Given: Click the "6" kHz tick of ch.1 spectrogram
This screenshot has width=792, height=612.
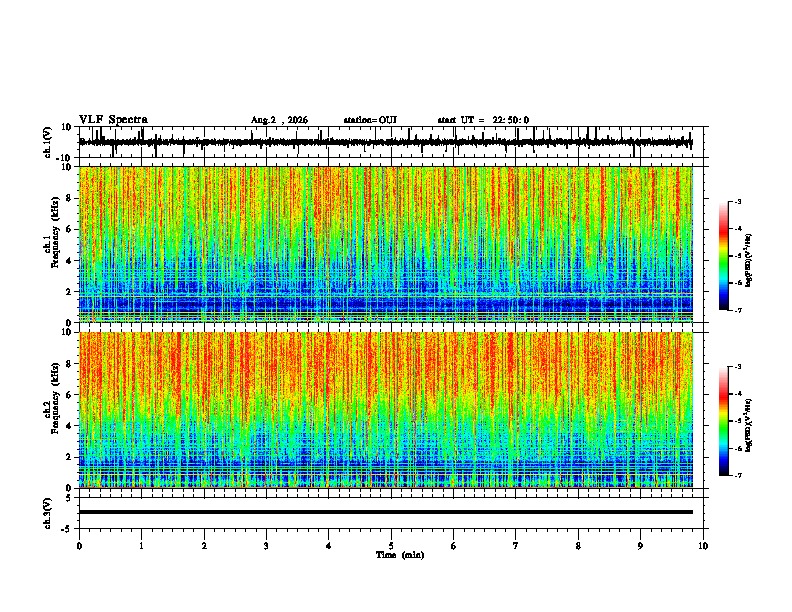Looking at the screenshot, I should tap(69, 230).
